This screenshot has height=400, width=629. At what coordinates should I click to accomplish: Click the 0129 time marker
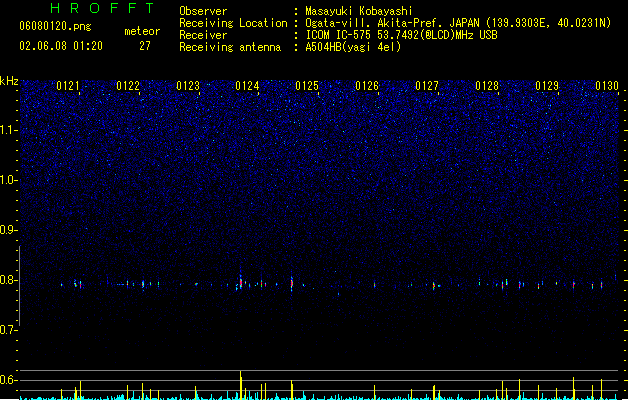[x=547, y=86]
